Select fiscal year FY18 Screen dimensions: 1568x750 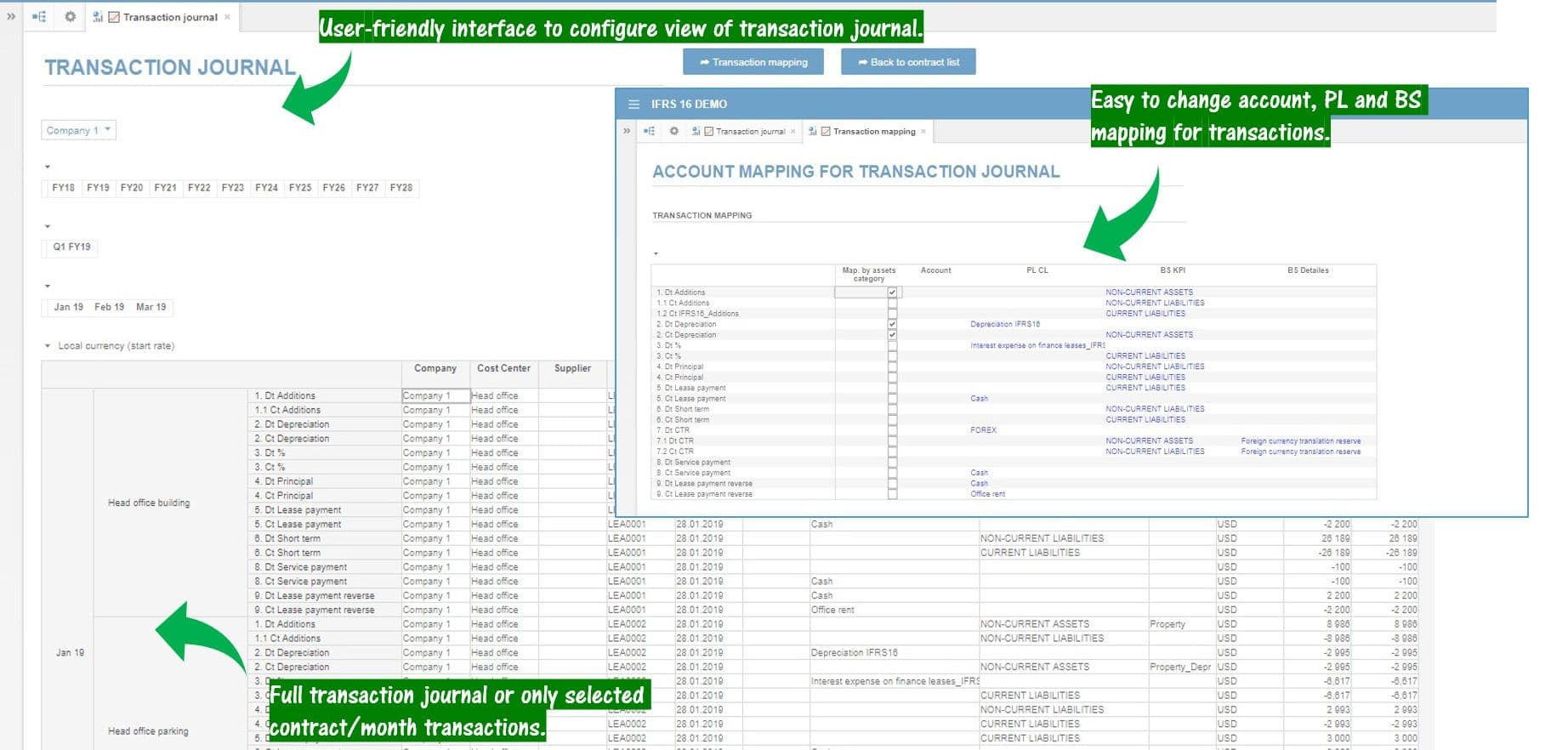coord(64,188)
